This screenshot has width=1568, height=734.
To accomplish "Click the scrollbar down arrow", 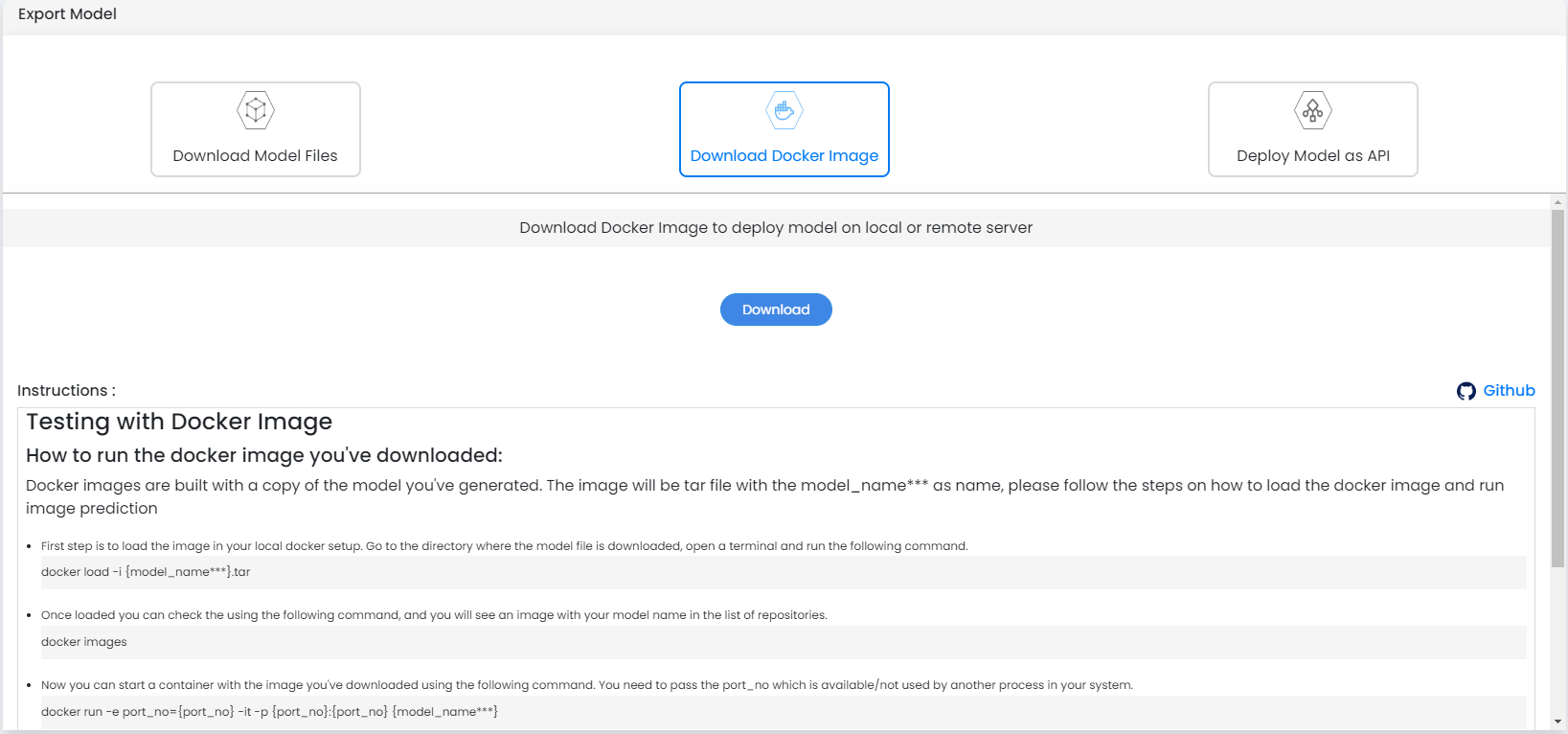I will pos(1557,722).
